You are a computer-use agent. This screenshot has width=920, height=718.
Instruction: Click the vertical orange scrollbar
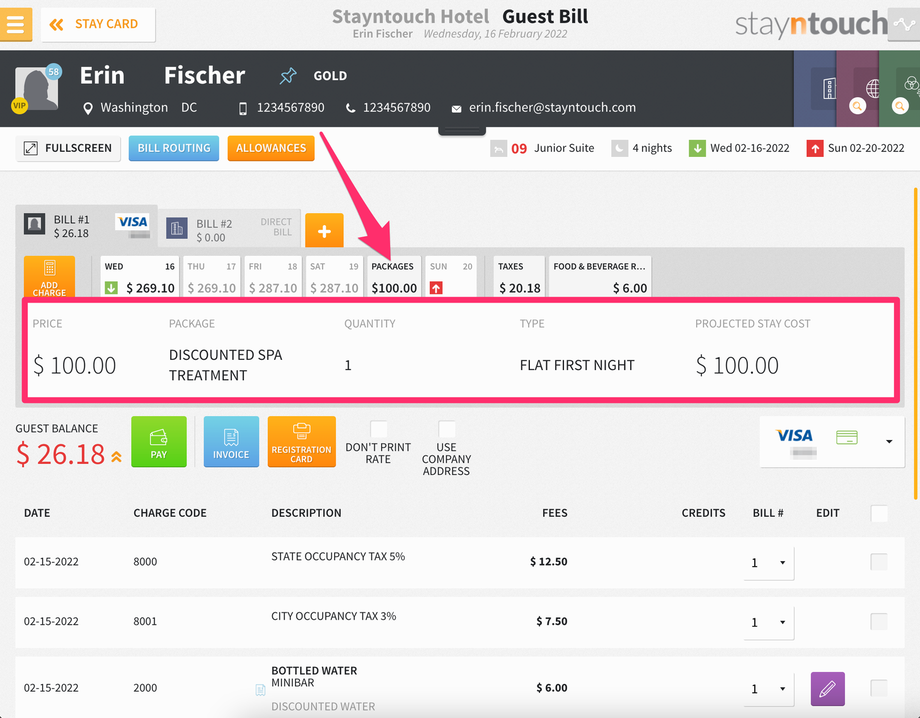point(916,344)
